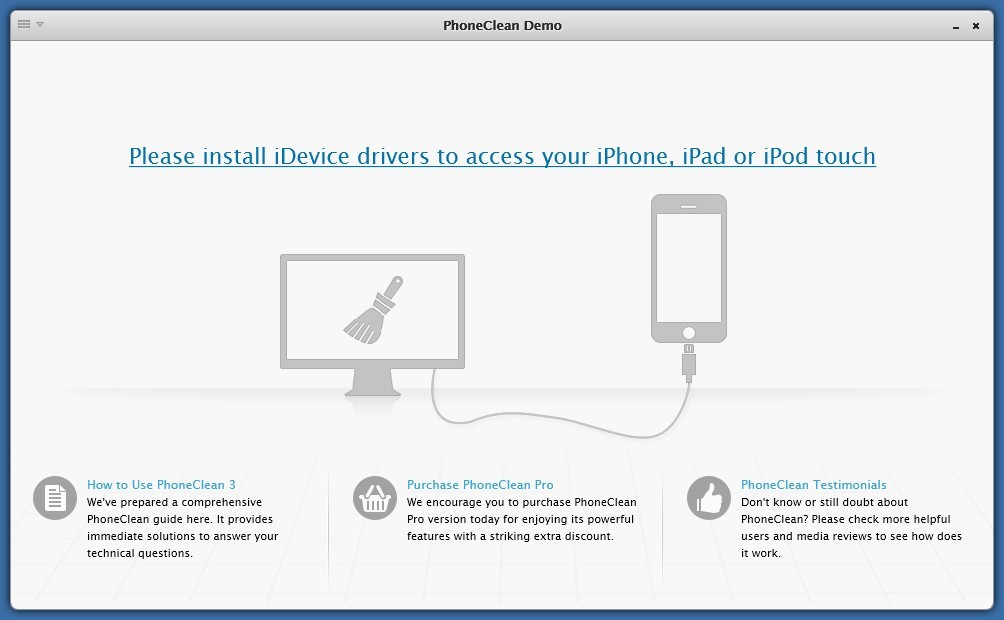Click the PhoneClean Demo window title
This screenshot has height=620, width=1004.
(x=502, y=25)
